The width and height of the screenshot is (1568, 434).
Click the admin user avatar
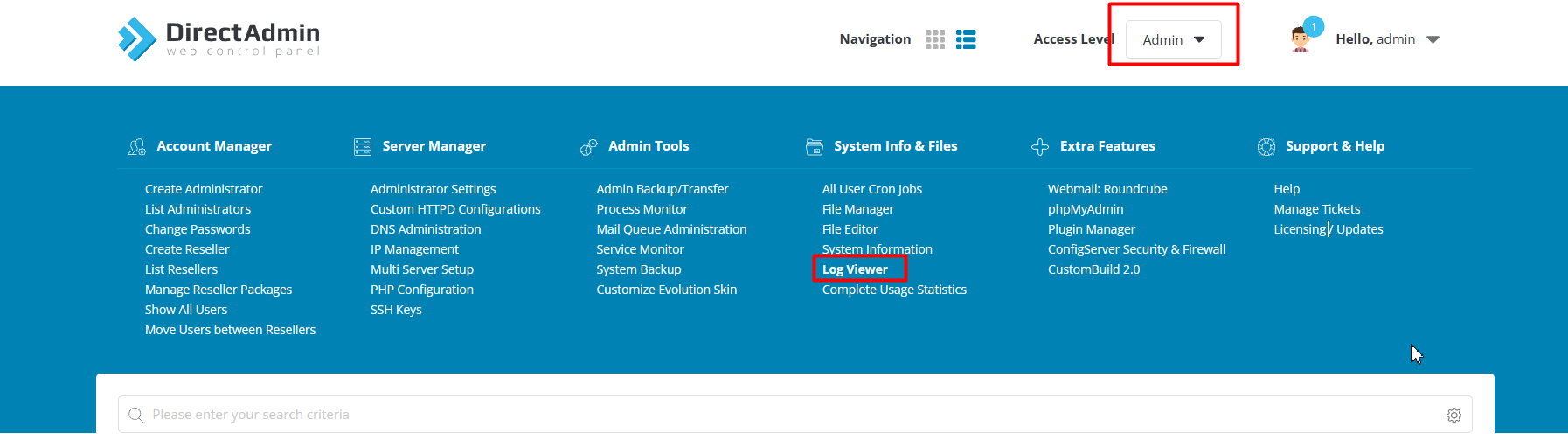(x=1301, y=40)
